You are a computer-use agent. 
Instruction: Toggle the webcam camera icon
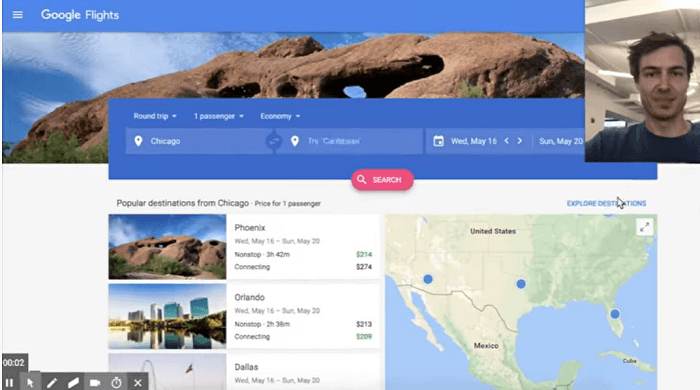point(95,382)
